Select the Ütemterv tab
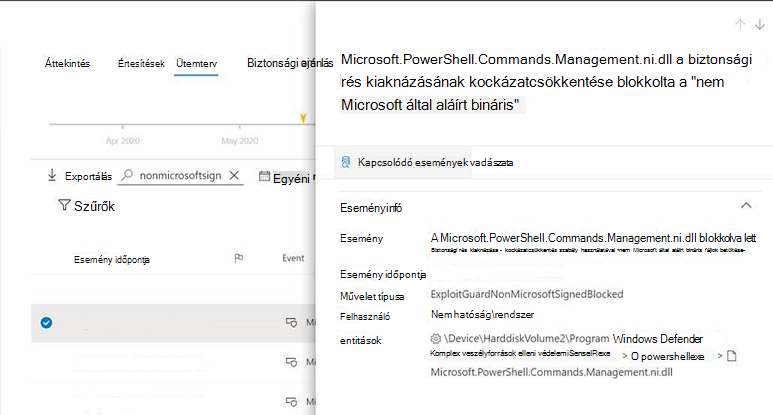This screenshot has width=773, height=415. tap(197, 64)
